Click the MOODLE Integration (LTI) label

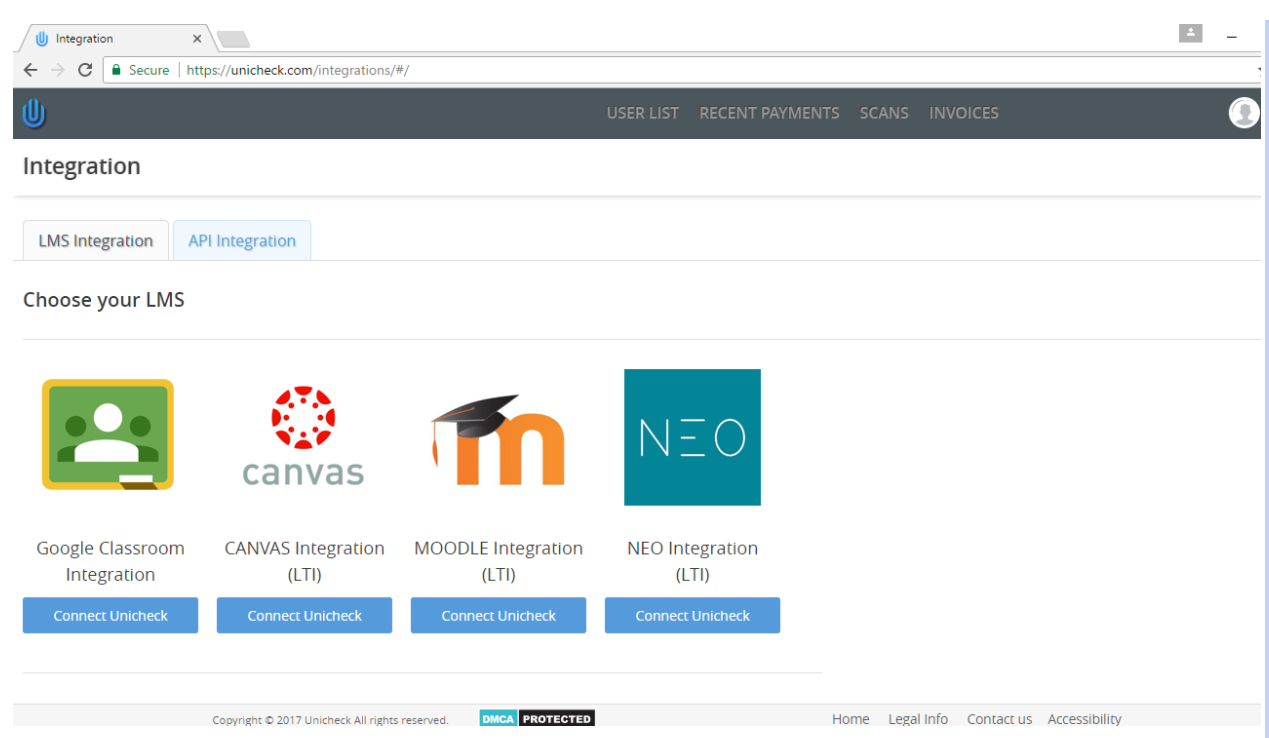[498, 561]
